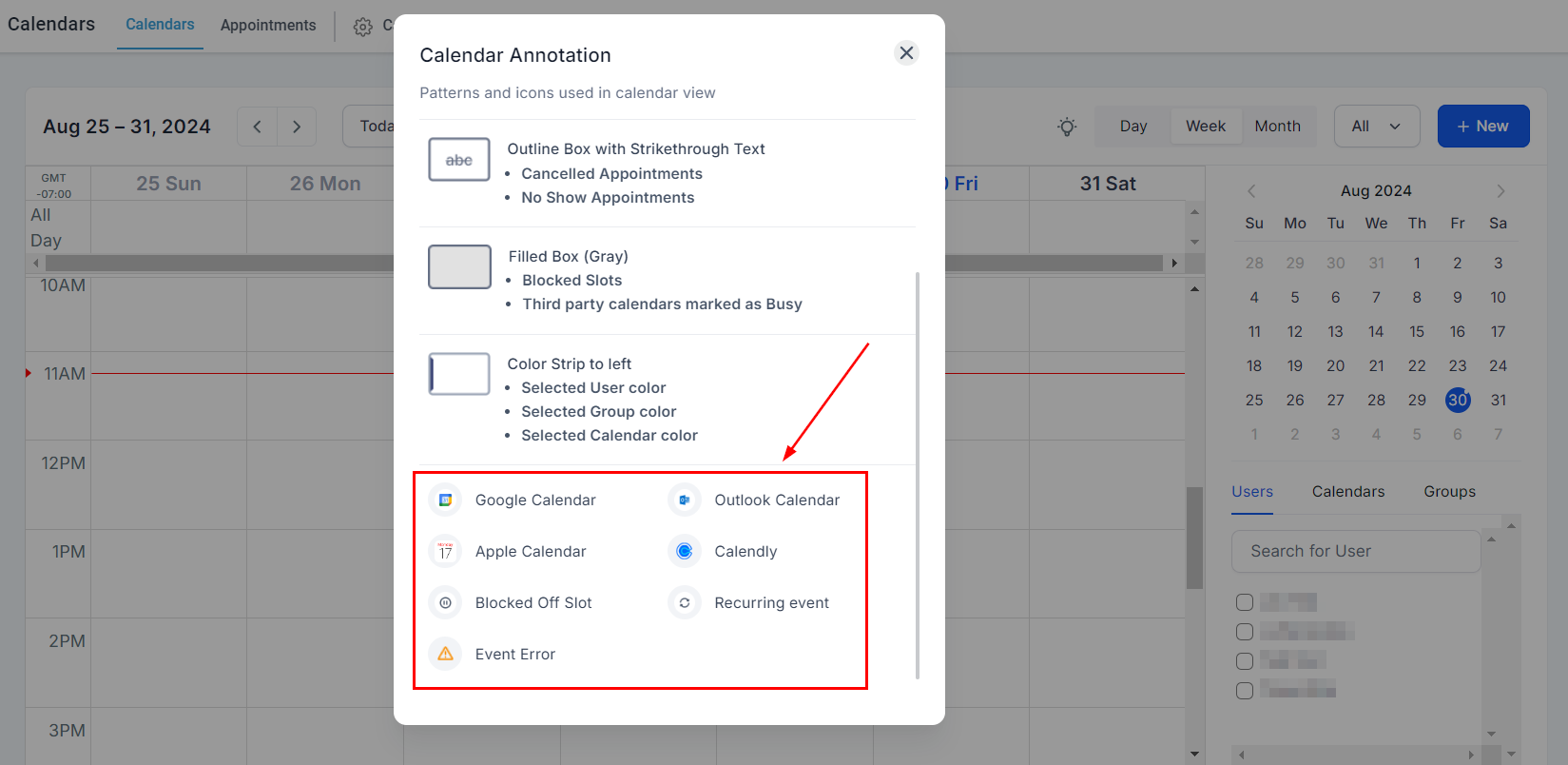Click the Google Calendar icon
Image resolution: width=1568 pixels, height=765 pixels.
(445, 500)
